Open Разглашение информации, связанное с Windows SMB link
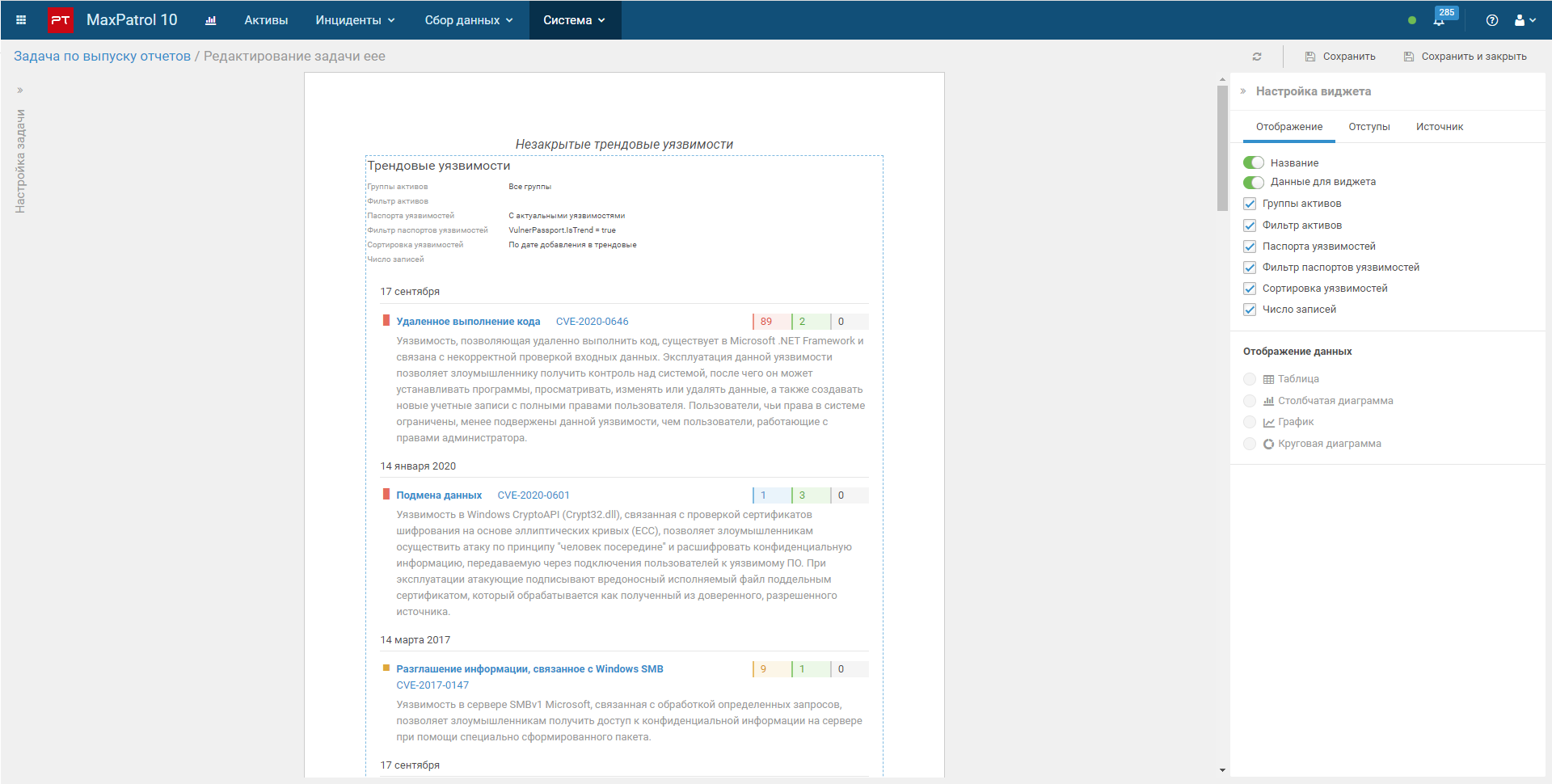 [x=529, y=669]
